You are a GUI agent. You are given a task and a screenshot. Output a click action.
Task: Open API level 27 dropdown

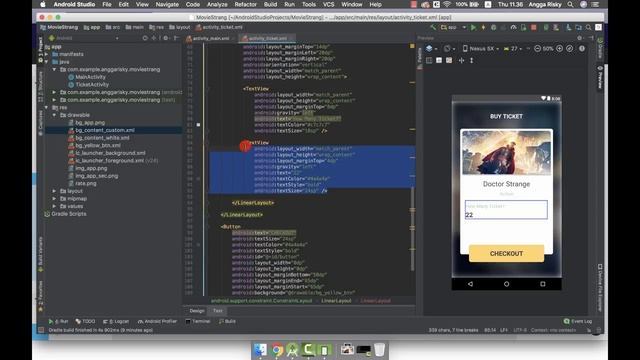click(x=513, y=49)
